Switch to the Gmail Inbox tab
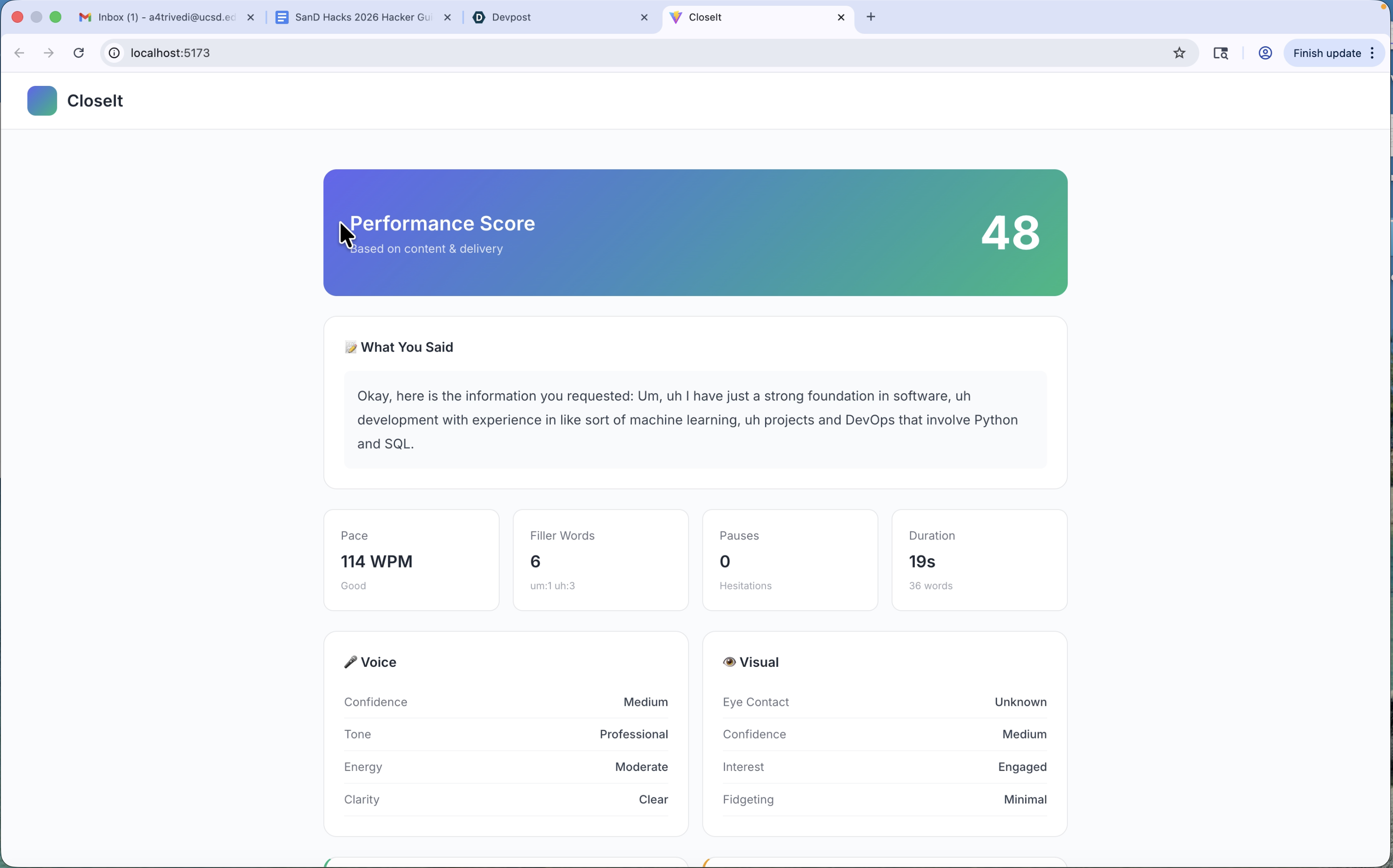The height and width of the screenshot is (868, 1393). [167, 17]
